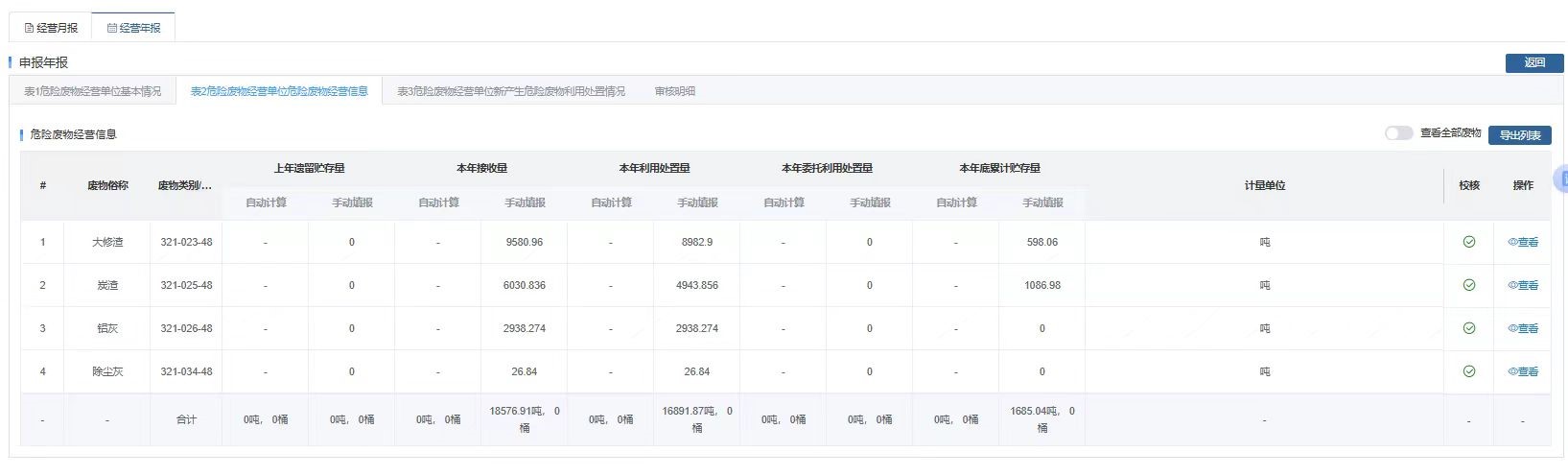Open 查看 for the 铝灰 row
Screen dimensions: 1568x476
[1522, 328]
